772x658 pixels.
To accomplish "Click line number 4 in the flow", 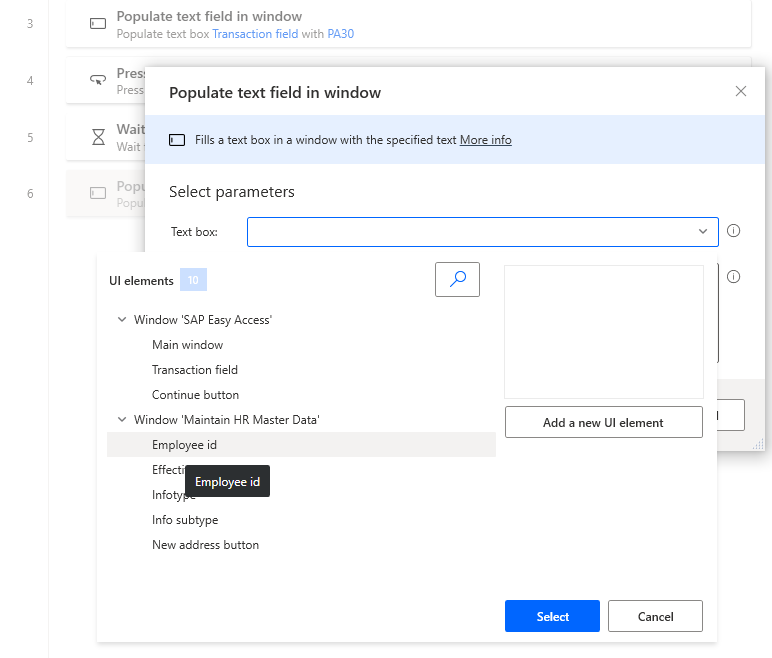I will (x=30, y=80).
